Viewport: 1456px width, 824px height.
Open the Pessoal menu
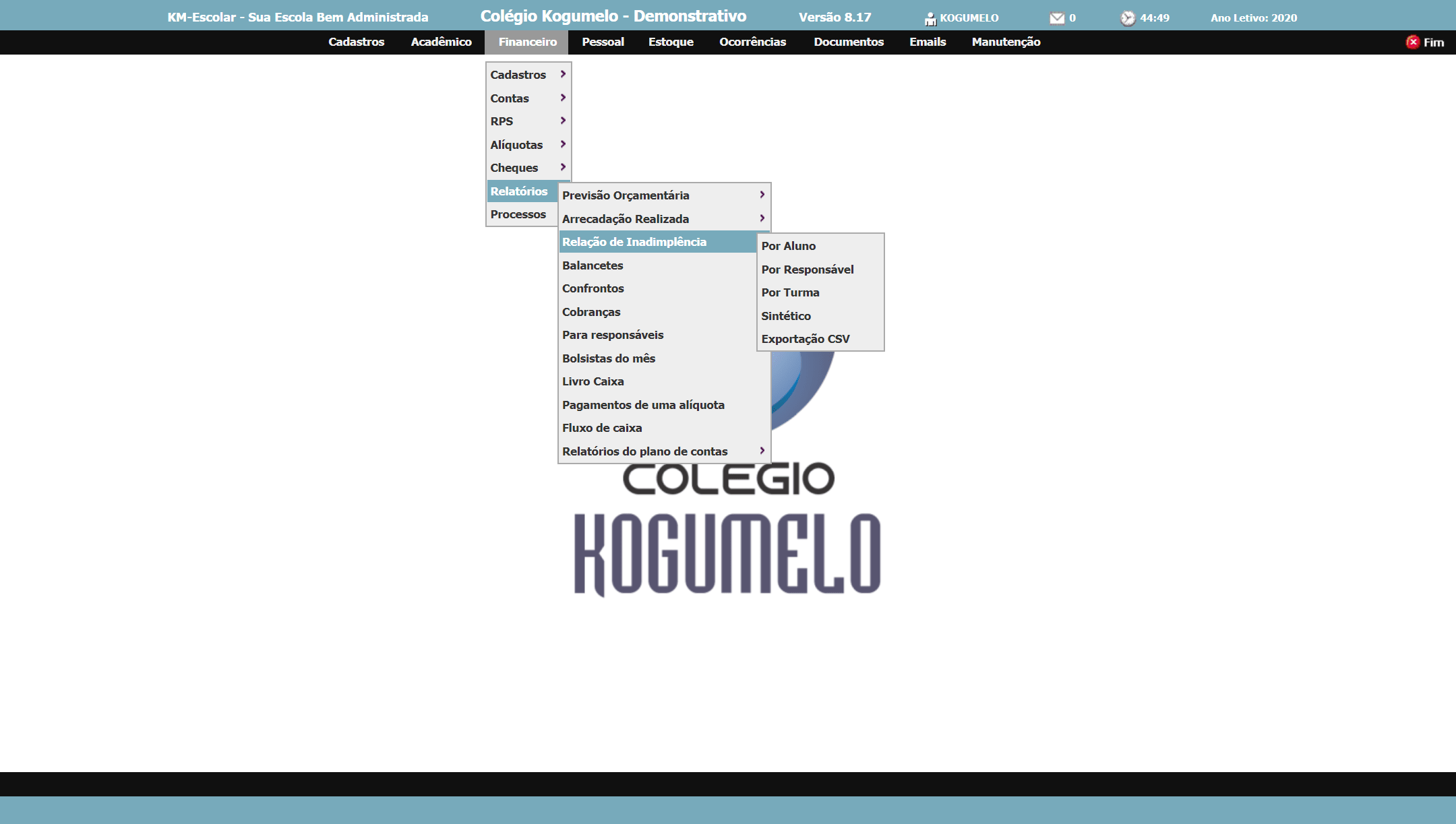[x=603, y=42]
